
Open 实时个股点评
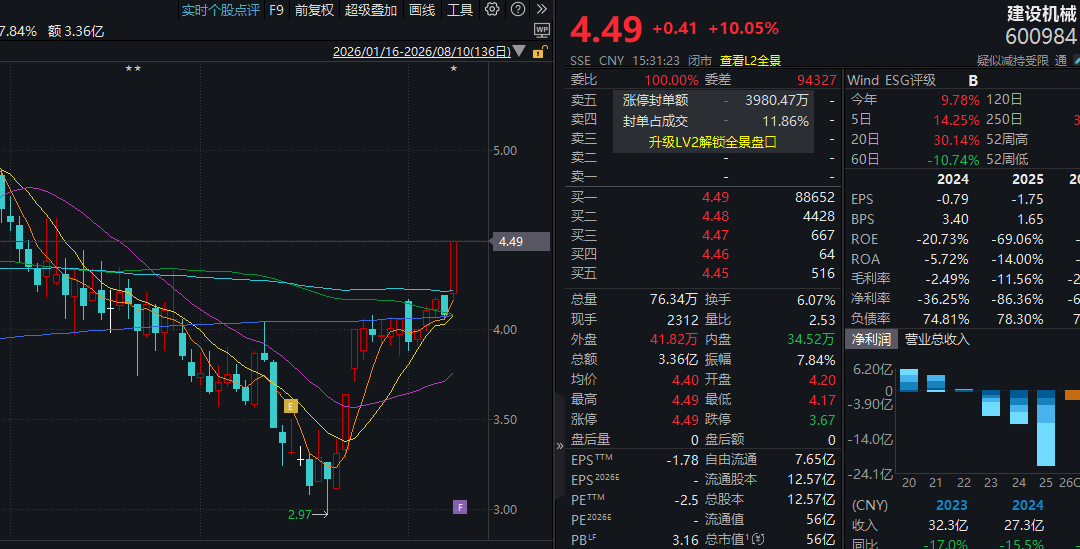pyautogui.click(x=220, y=10)
